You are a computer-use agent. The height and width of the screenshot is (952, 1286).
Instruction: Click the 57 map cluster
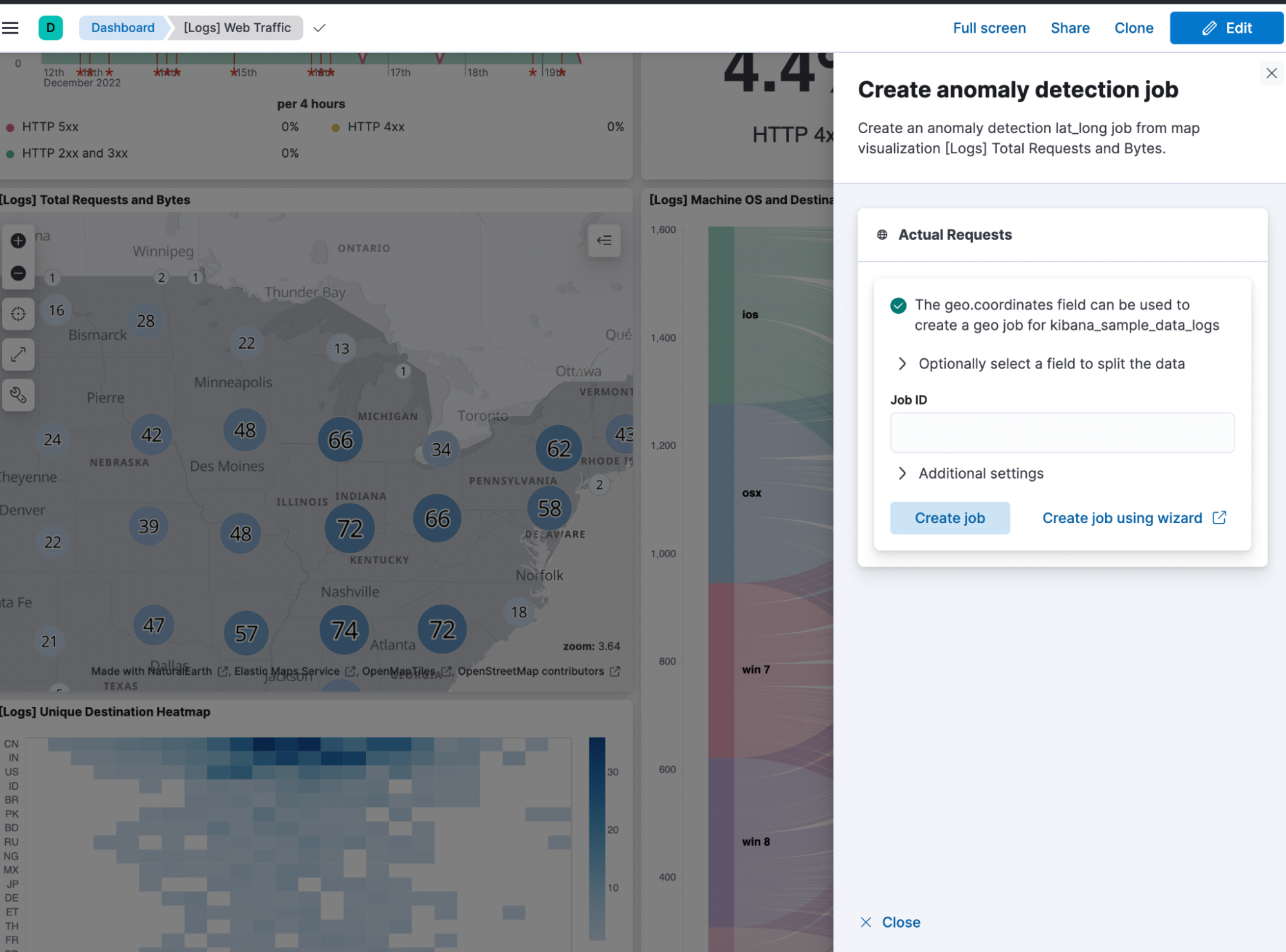pos(246,634)
